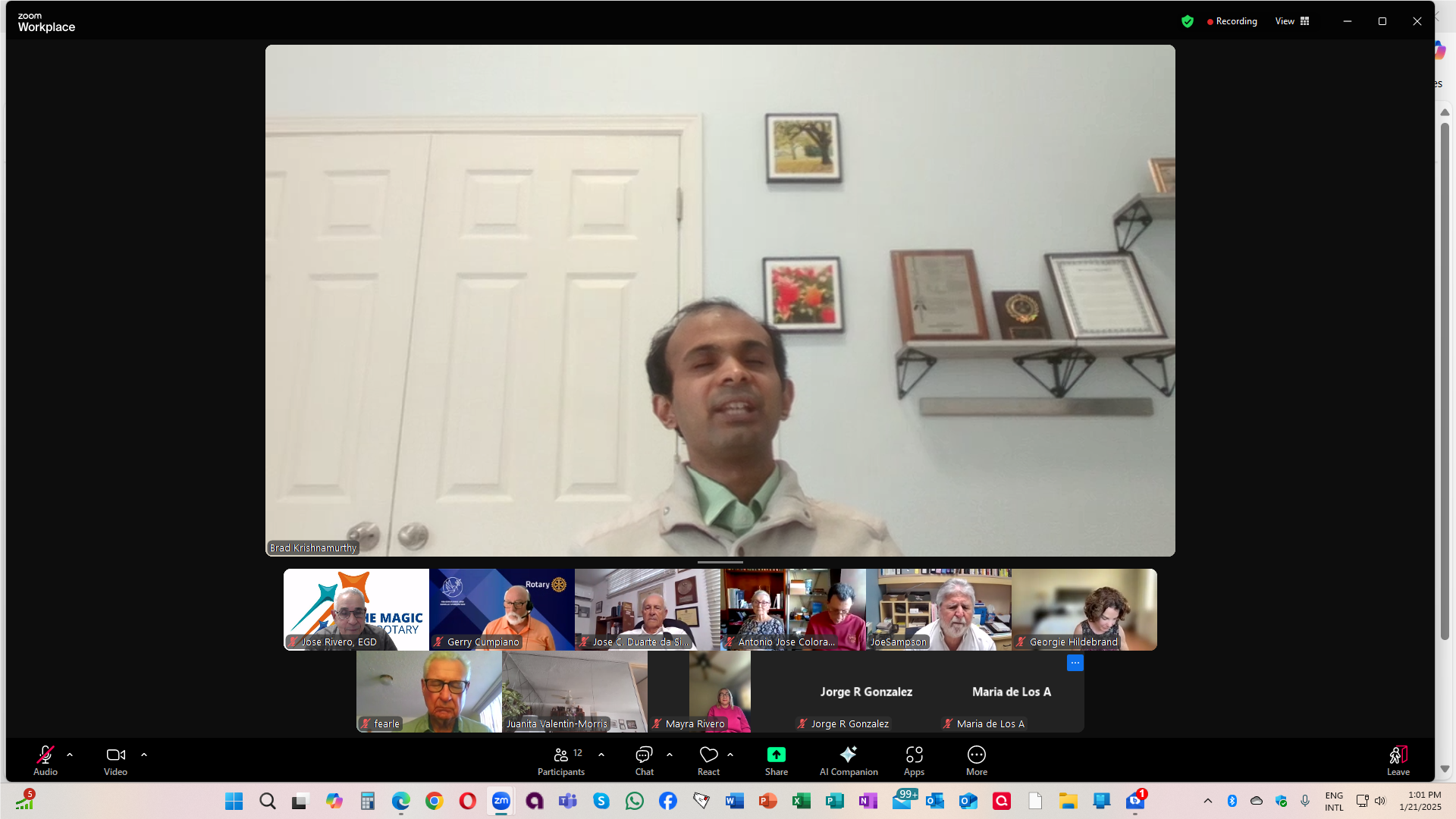This screenshot has height=819, width=1456.
Task: Start sharing with the green Share button
Action: coord(776,760)
